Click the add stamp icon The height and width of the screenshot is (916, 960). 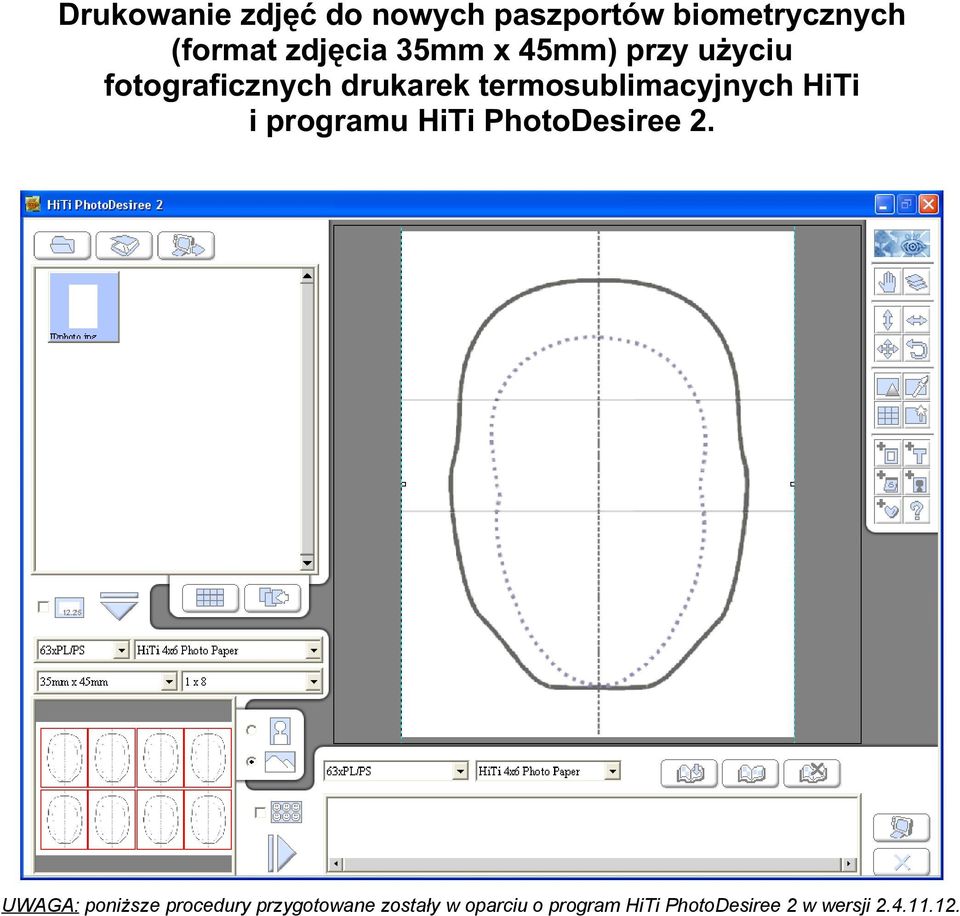887,482
